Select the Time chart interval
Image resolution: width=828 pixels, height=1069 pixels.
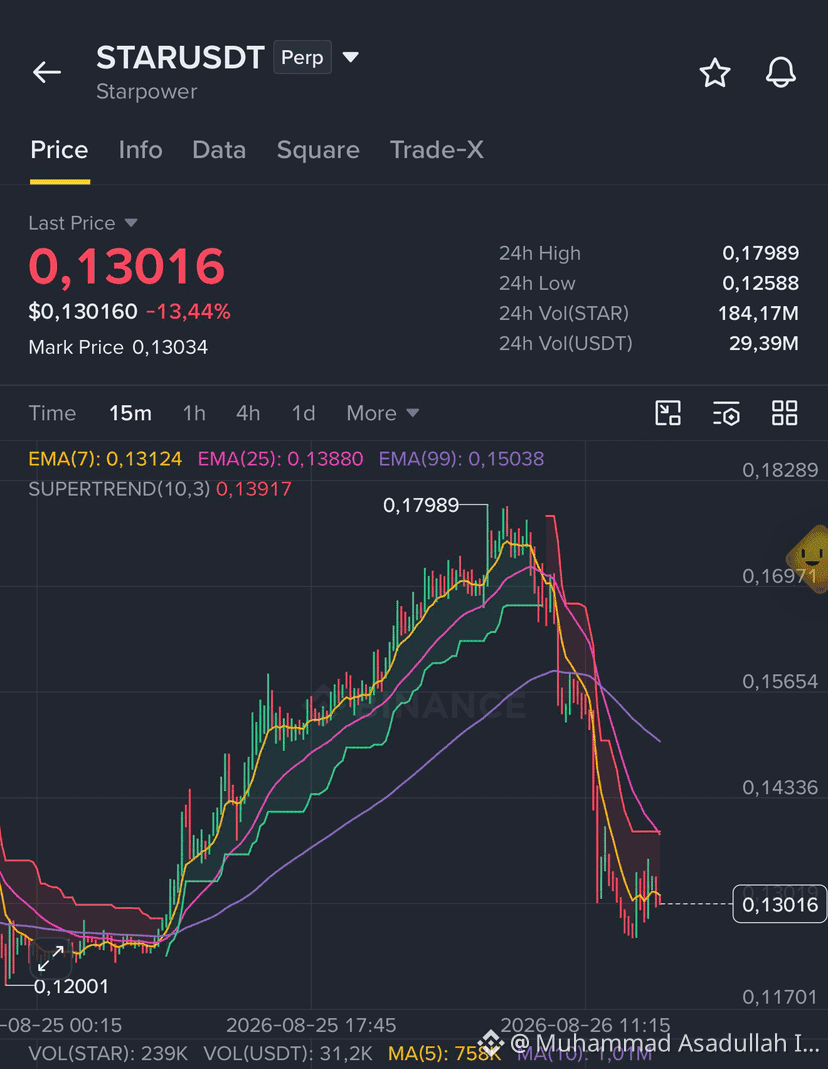pos(52,413)
